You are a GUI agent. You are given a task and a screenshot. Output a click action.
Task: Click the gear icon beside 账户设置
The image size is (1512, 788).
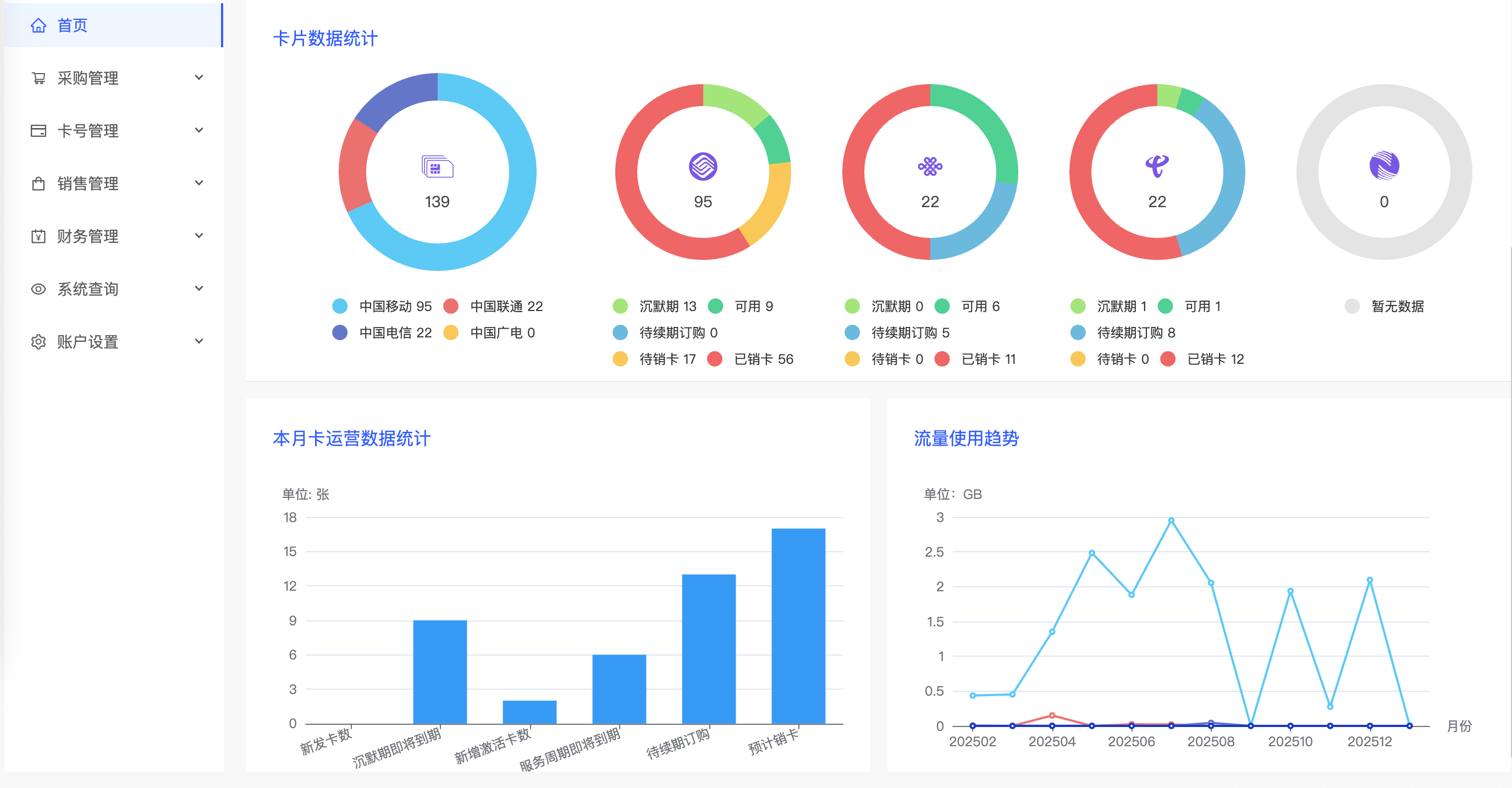click(x=38, y=342)
